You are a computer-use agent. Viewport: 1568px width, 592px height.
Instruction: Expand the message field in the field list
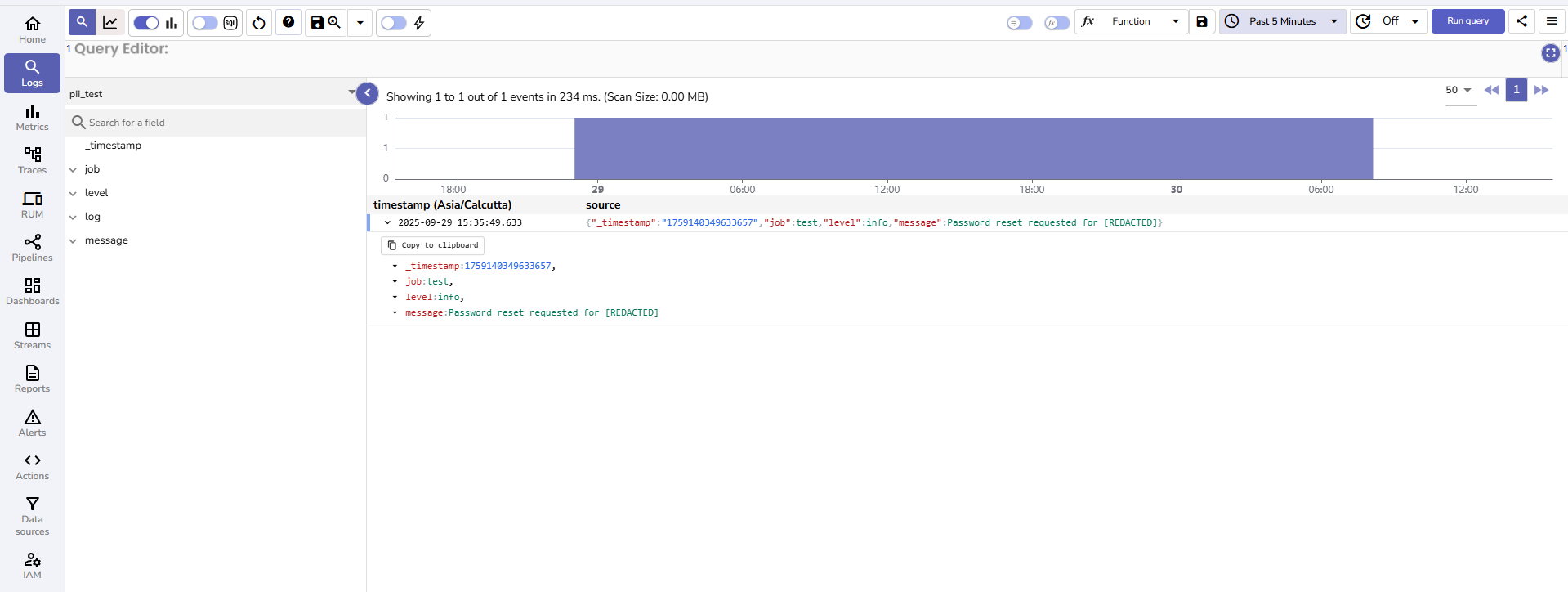click(73, 241)
